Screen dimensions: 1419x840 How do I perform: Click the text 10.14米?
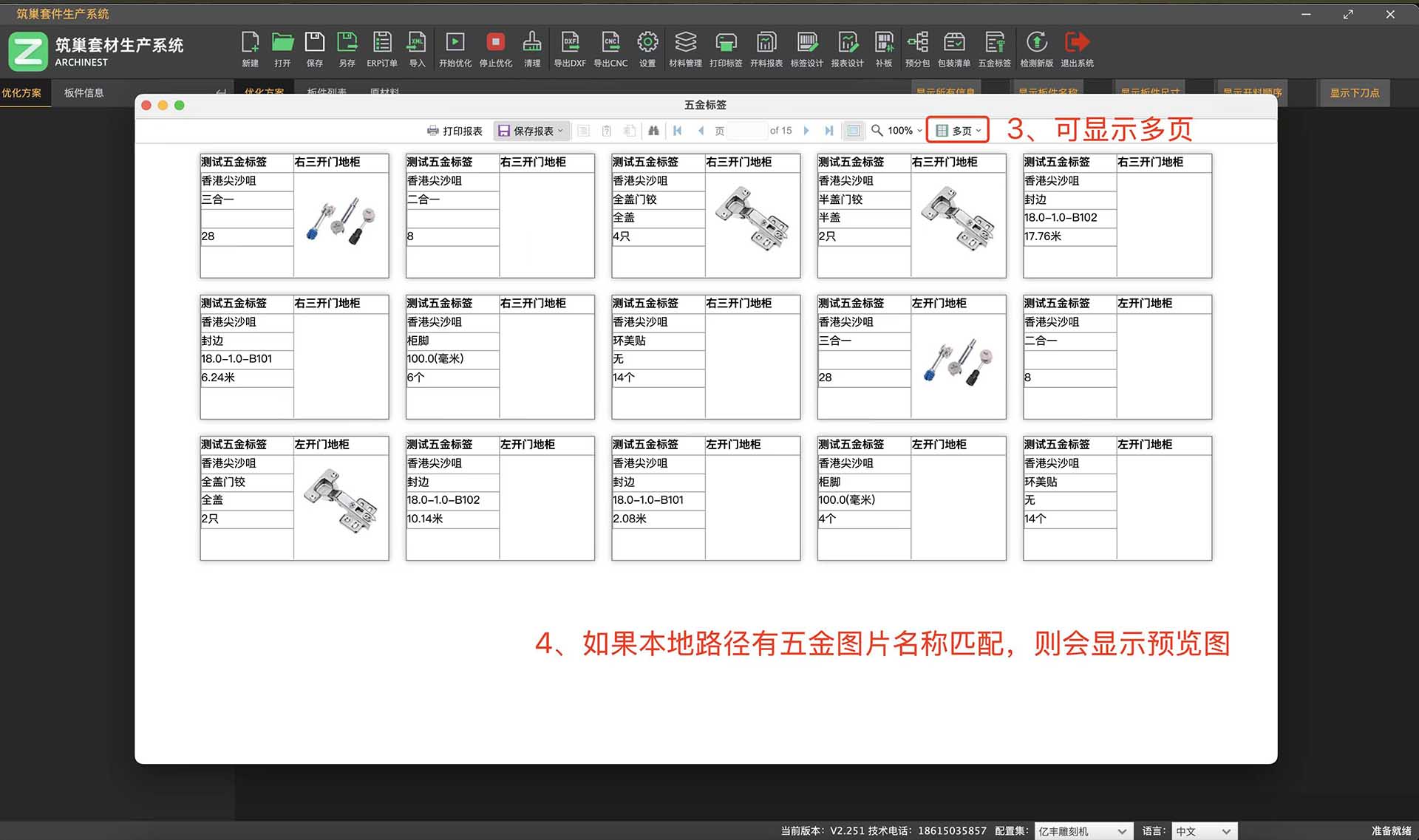(x=425, y=519)
